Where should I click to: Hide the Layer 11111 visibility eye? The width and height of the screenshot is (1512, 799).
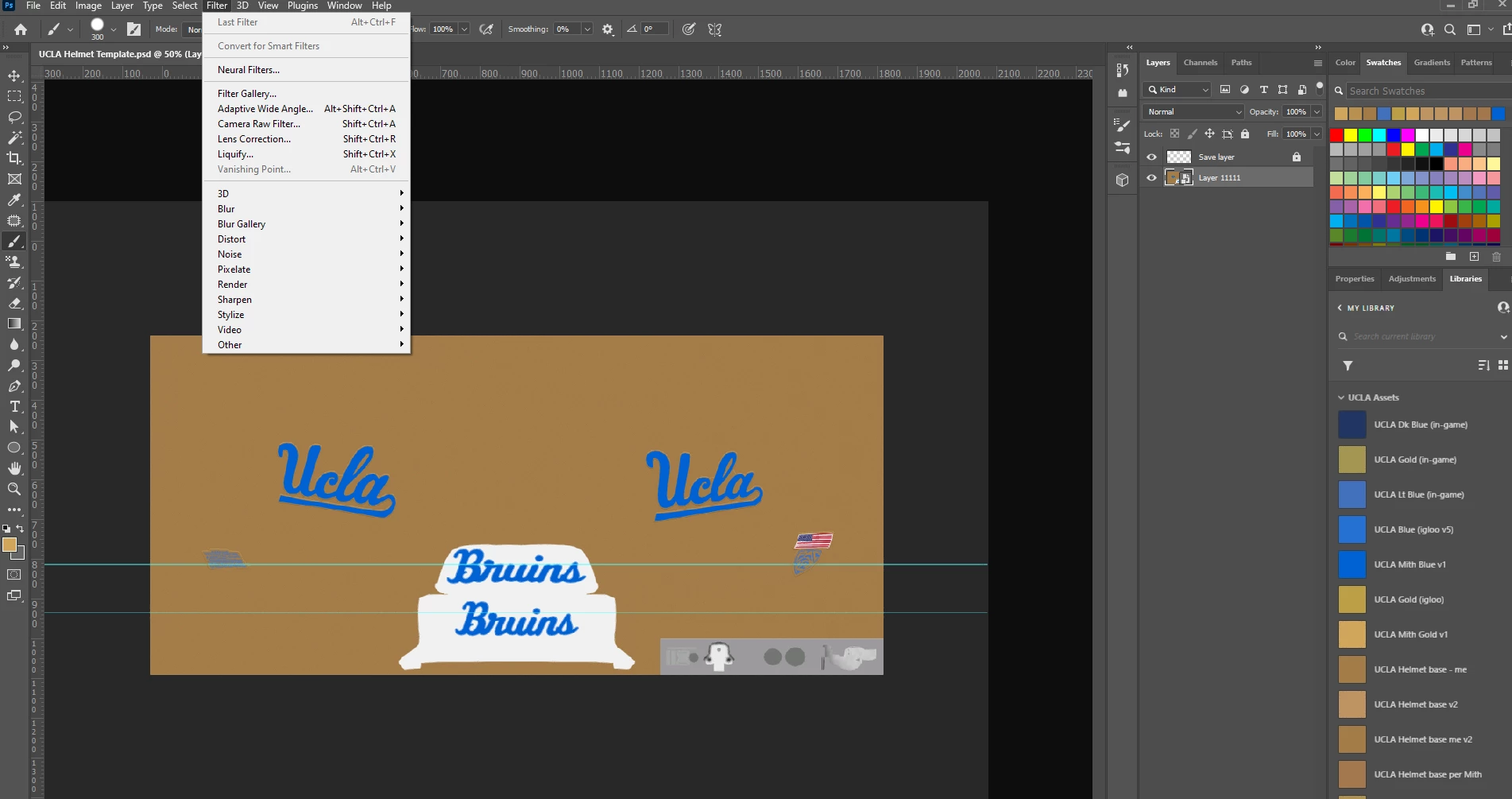click(x=1151, y=178)
